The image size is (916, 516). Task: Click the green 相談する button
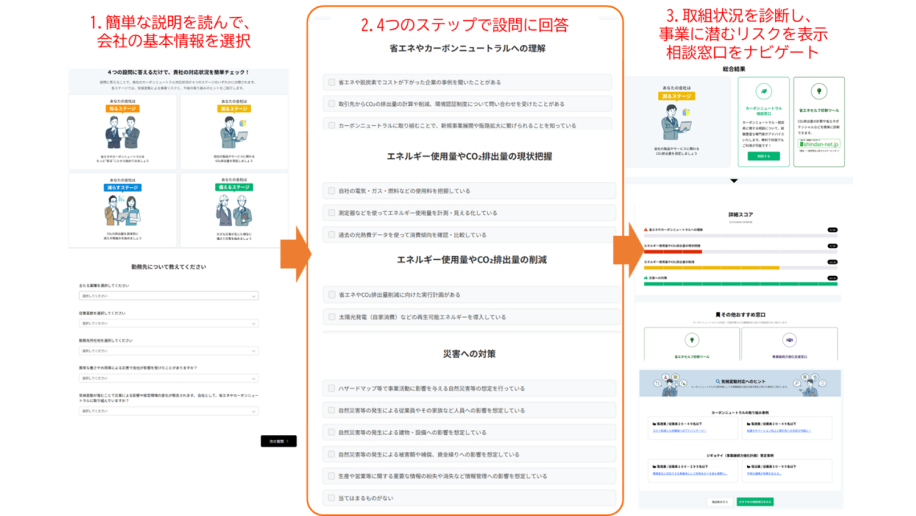[x=764, y=157]
